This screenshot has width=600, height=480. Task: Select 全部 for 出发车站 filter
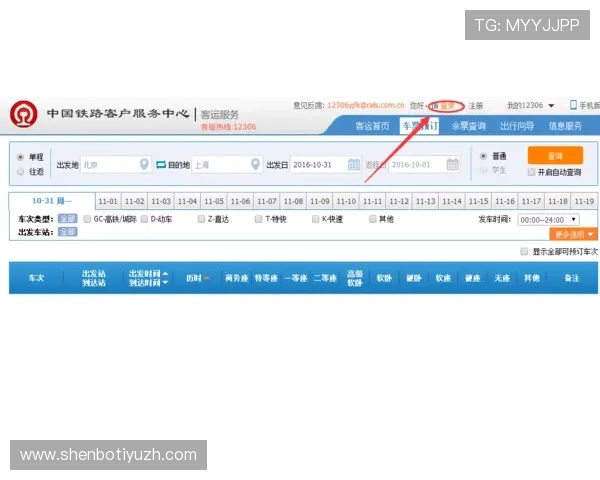tap(68, 232)
